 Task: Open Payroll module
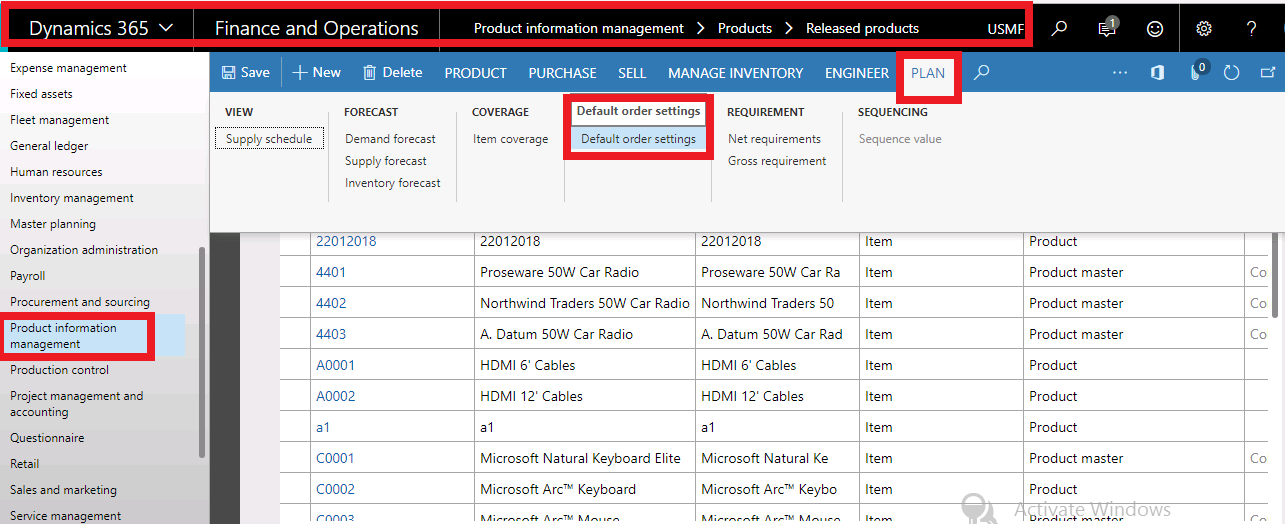27,276
